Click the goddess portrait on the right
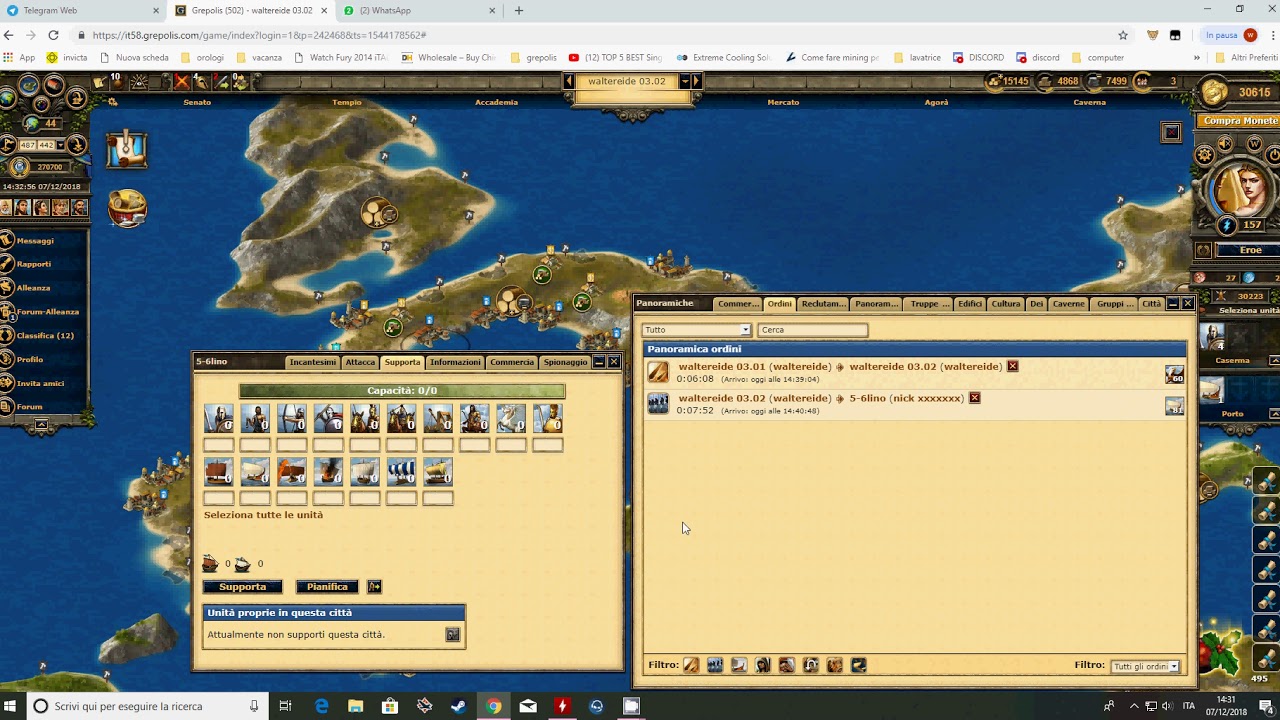The width and height of the screenshot is (1280, 720). point(1241,188)
